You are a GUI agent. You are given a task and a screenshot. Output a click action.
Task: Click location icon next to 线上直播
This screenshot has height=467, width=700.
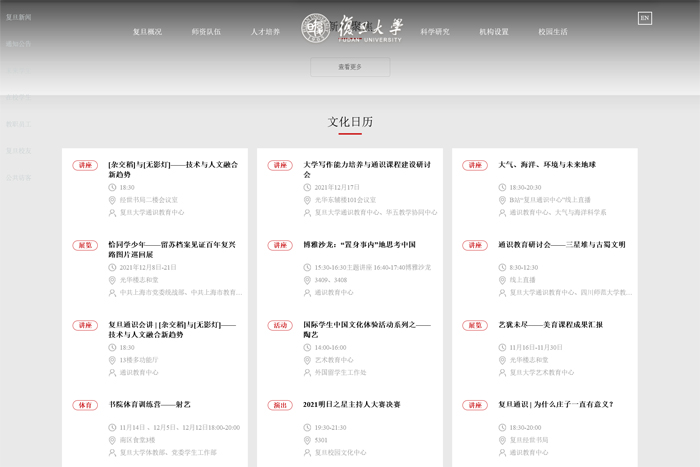503,280
